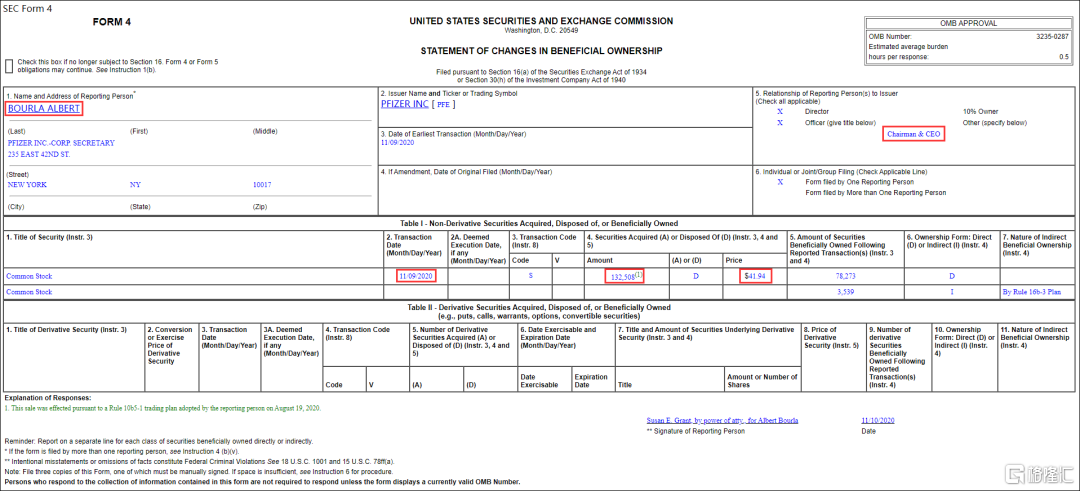
Task: Click the zip code 10017 in address
Action: pos(262,185)
